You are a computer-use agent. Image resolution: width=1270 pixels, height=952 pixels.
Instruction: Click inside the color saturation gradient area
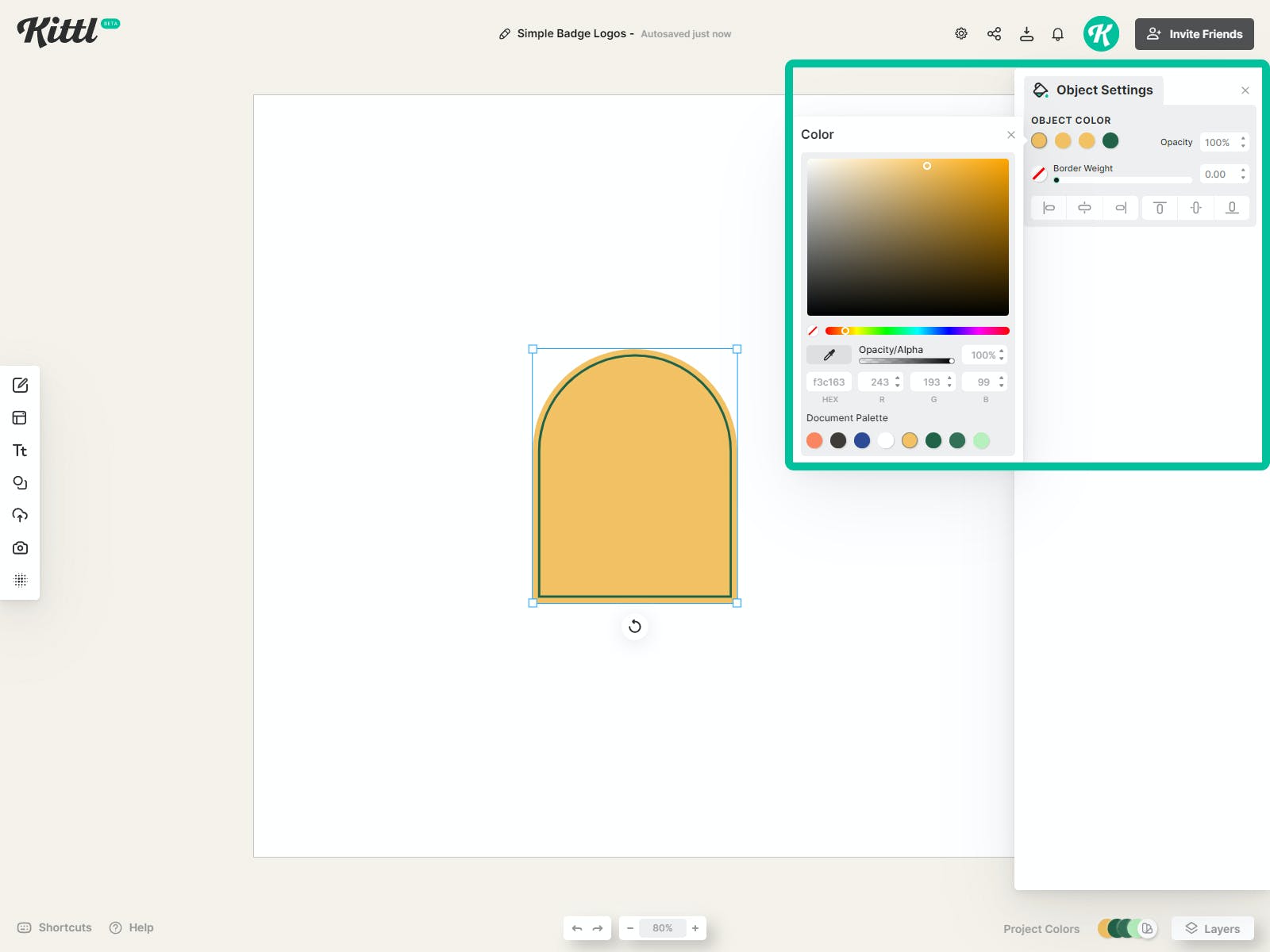click(908, 237)
